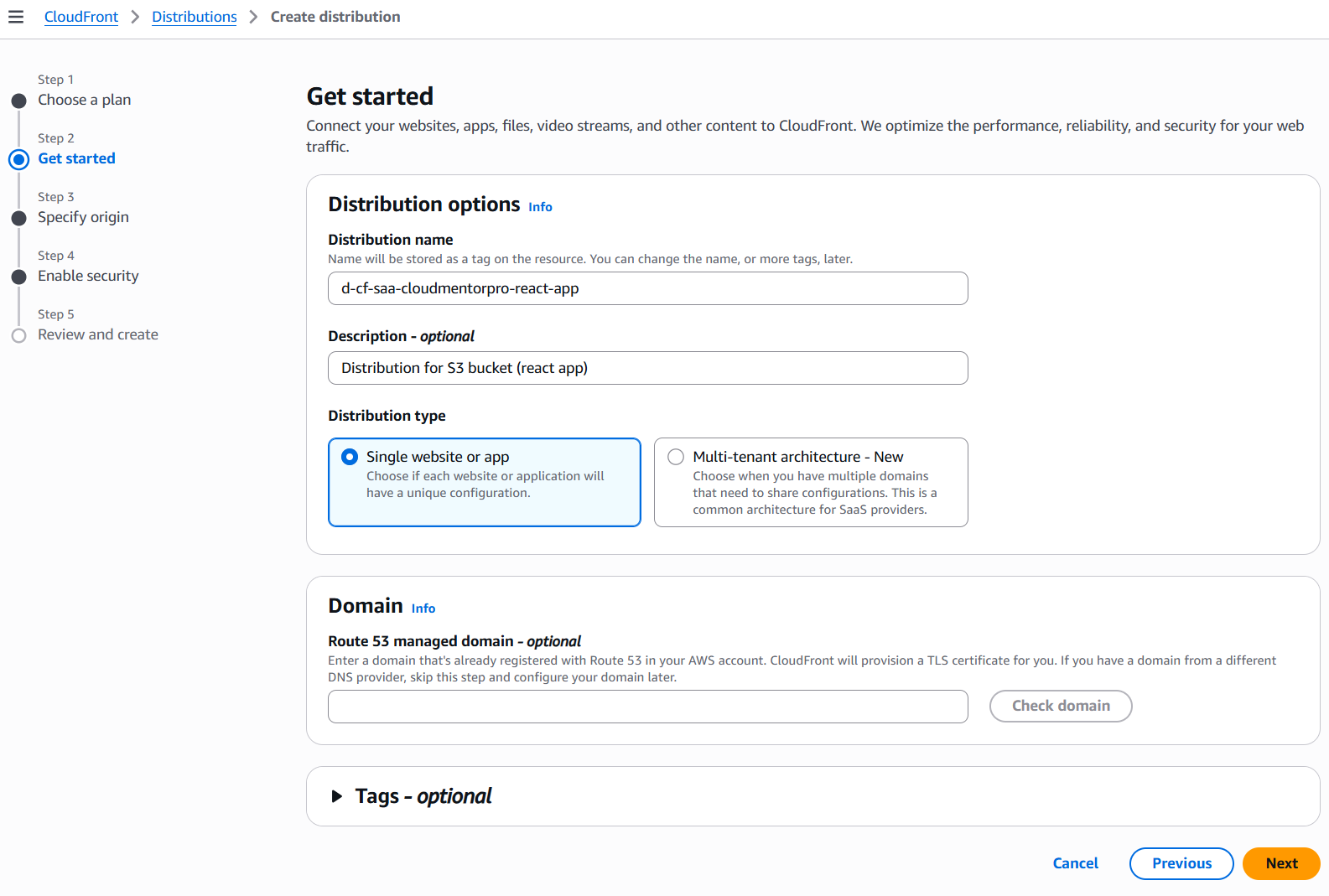Click the Description optional text field
This screenshot has width=1329, height=896.
point(647,368)
